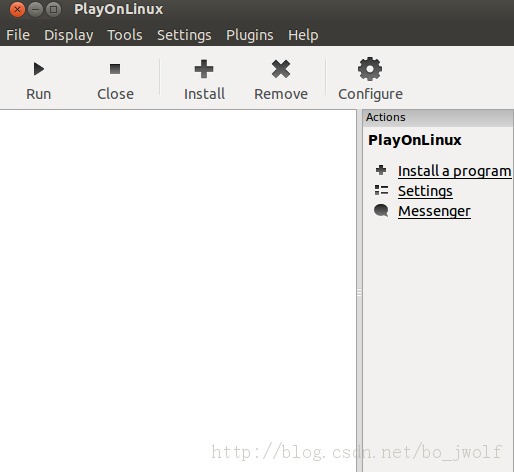The width and height of the screenshot is (514, 472).
Task: Follow the Messenger link
Action: coord(434,211)
